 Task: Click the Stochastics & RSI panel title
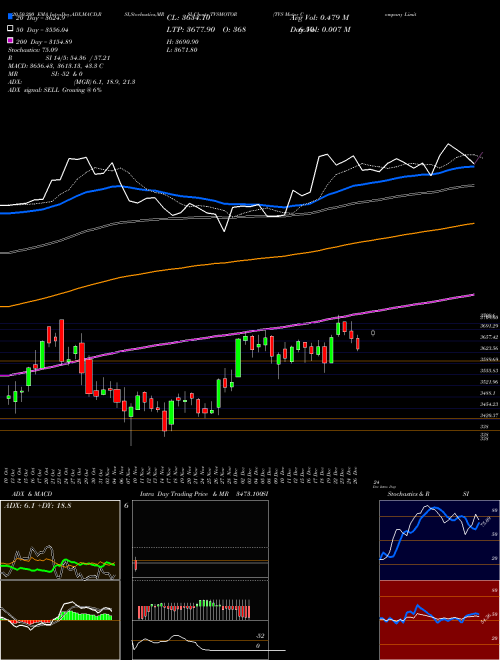pyautogui.click(x=428, y=494)
